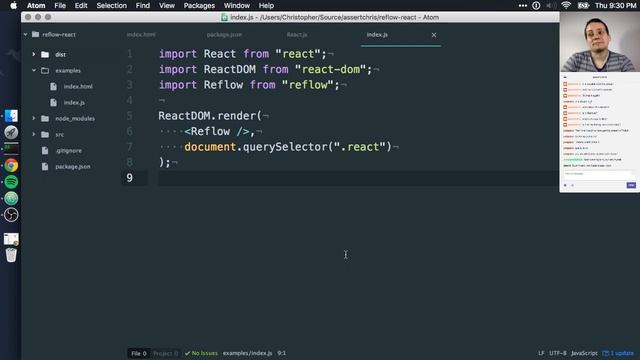Click the file icon beside index.js in tree
The image size is (640, 360).
[x=53, y=102]
